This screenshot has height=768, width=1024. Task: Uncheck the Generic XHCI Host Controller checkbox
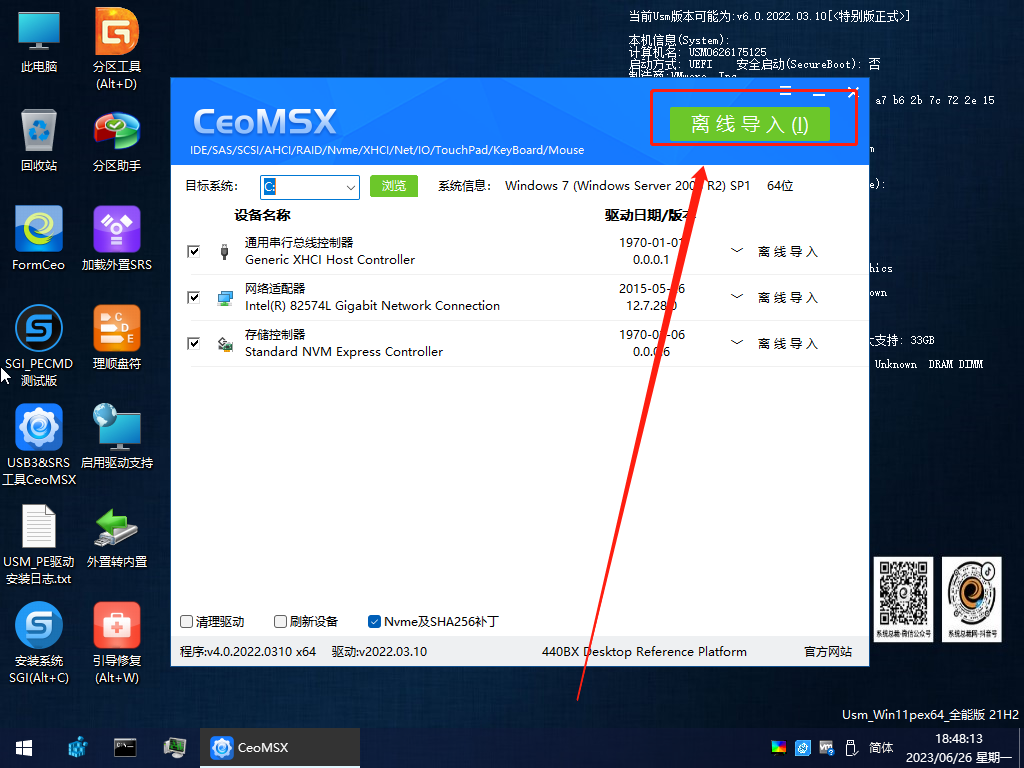coord(193,251)
